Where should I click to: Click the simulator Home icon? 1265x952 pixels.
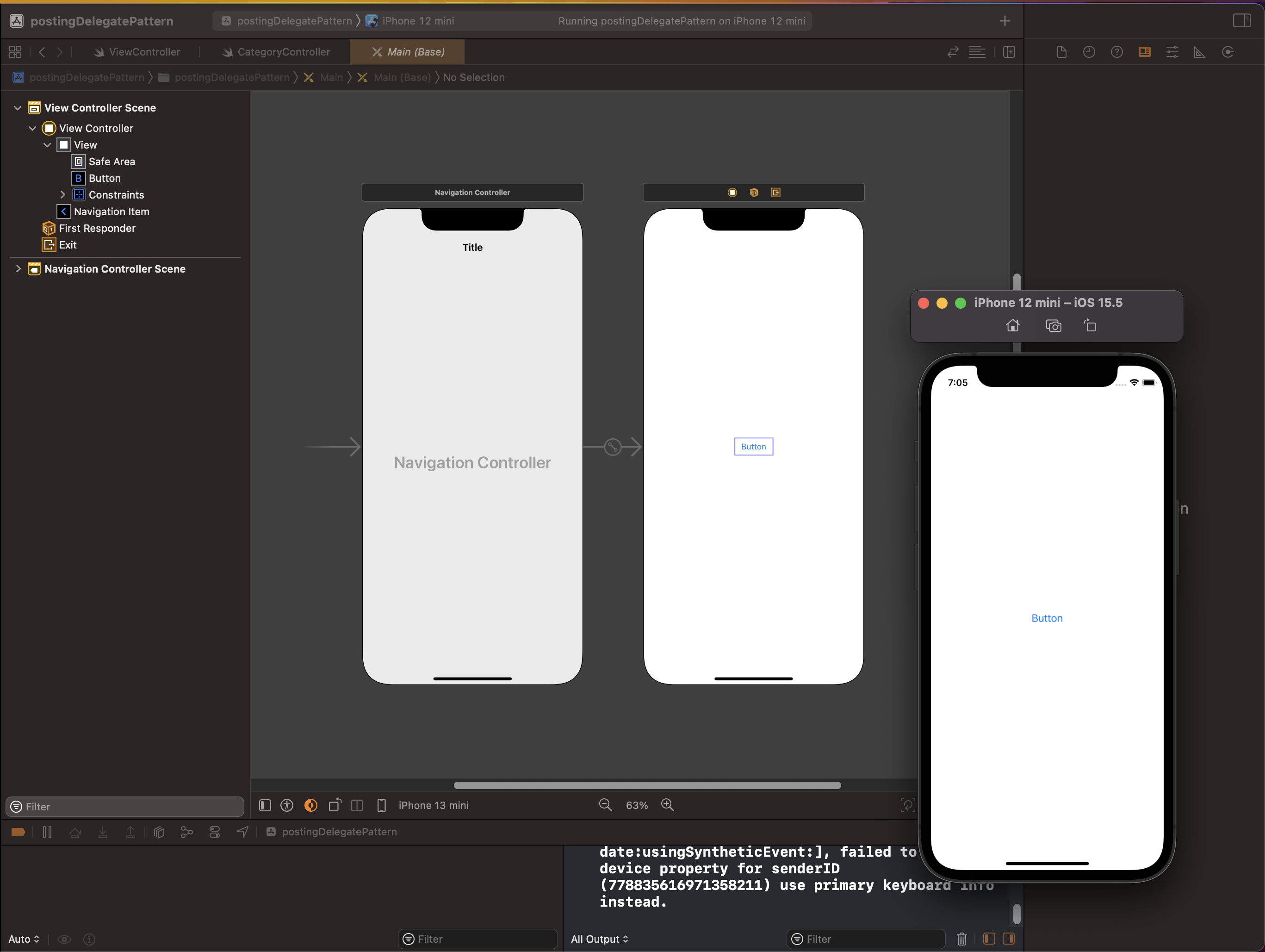1012,325
